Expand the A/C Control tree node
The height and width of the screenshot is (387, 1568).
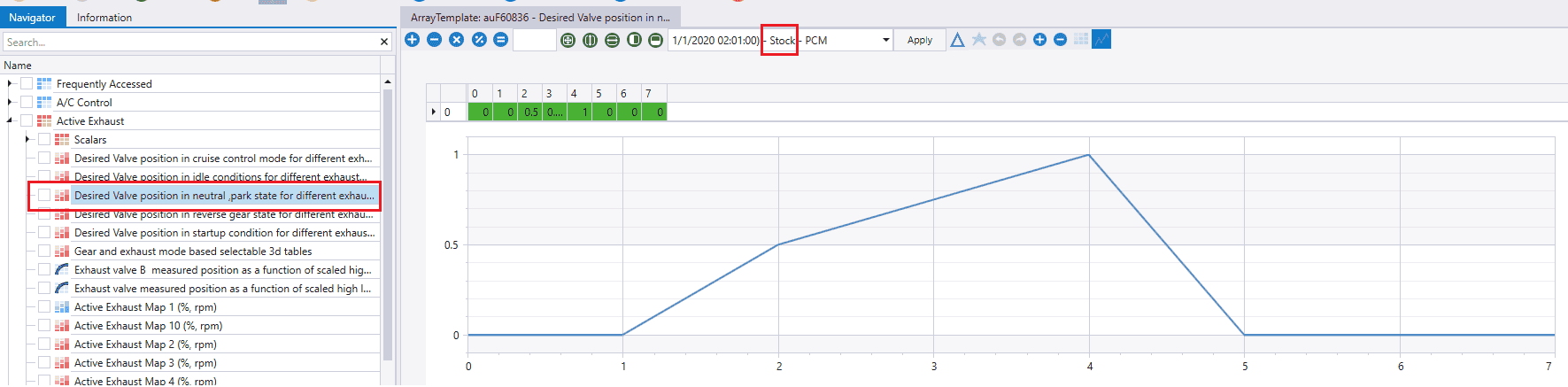click(x=10, y=103)
